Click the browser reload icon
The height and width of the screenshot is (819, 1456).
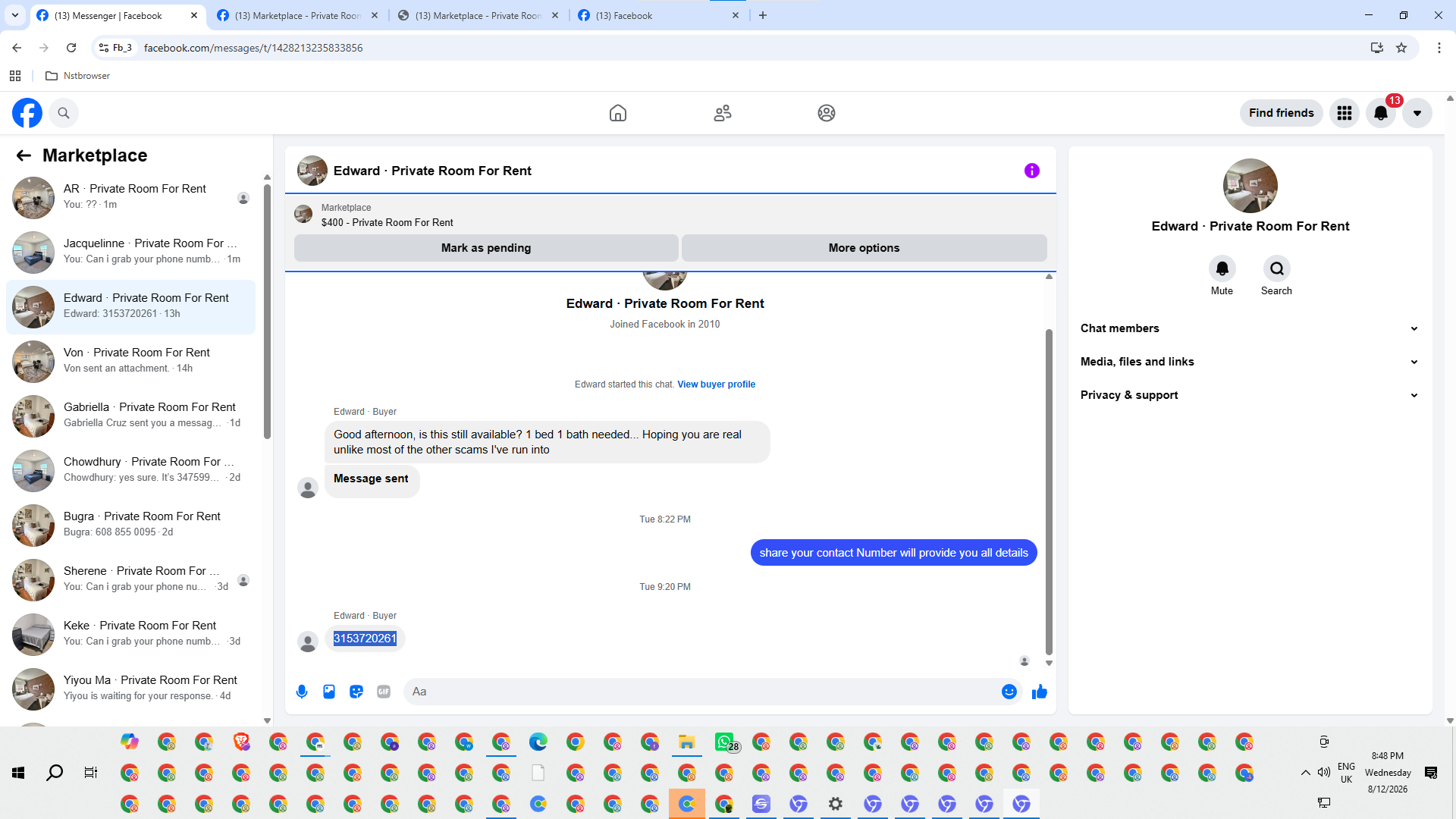(x=71, y=48)
